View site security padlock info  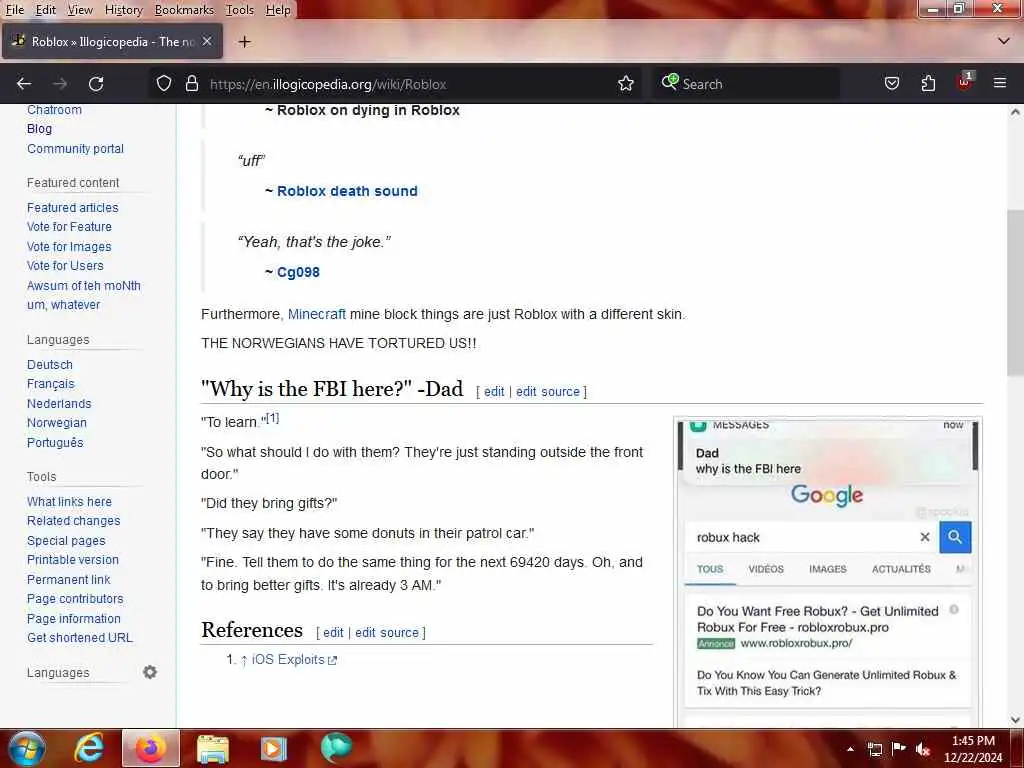click(191, 84)
